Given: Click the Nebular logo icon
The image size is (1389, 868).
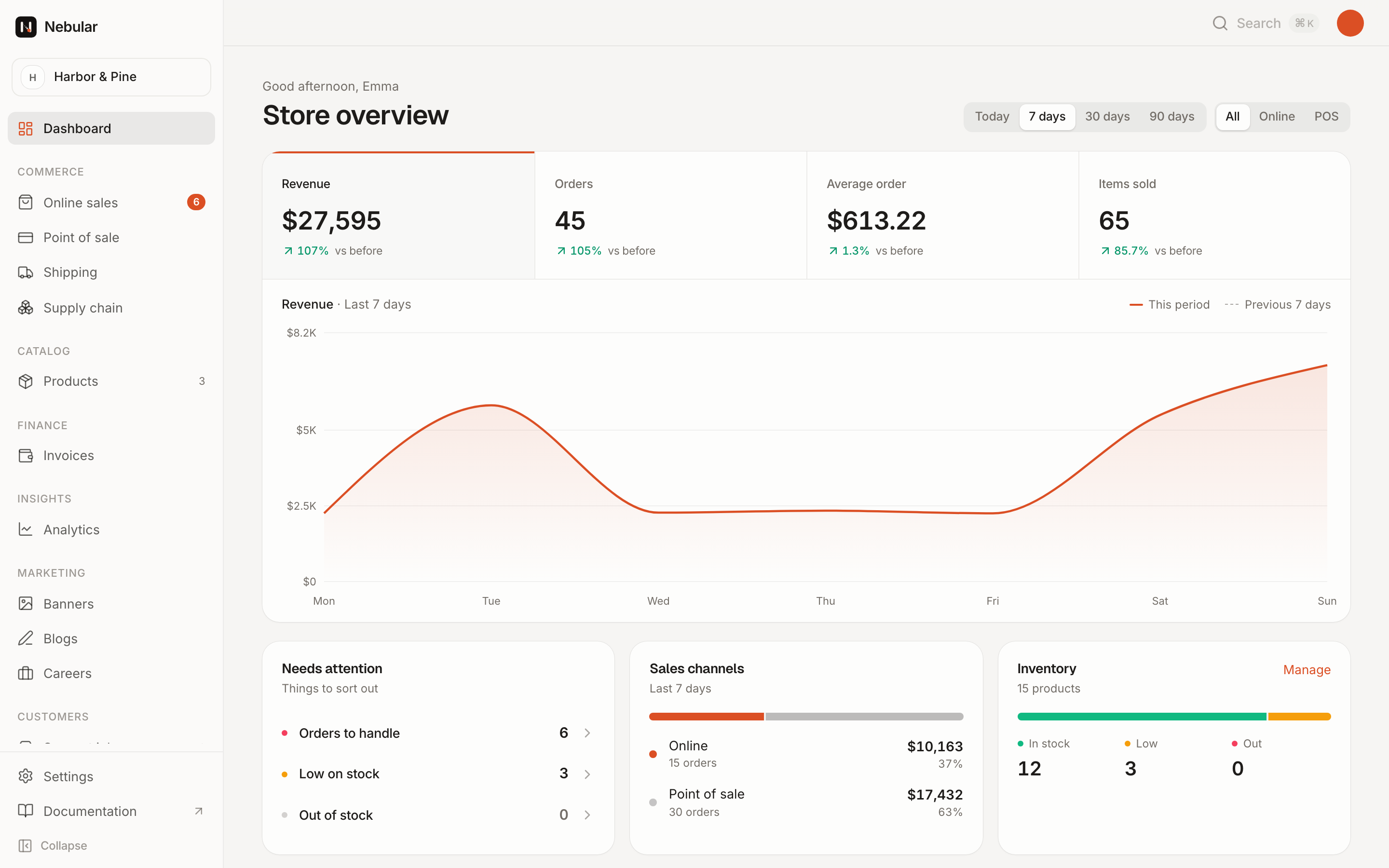Looking at the screenshot, I should pos(26,27).
